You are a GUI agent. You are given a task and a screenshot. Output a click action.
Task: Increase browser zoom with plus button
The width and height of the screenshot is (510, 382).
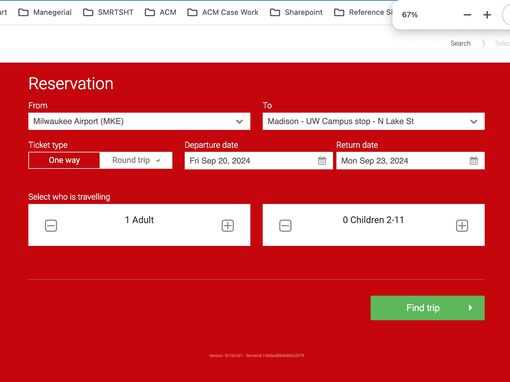click(x=487, y=15)
